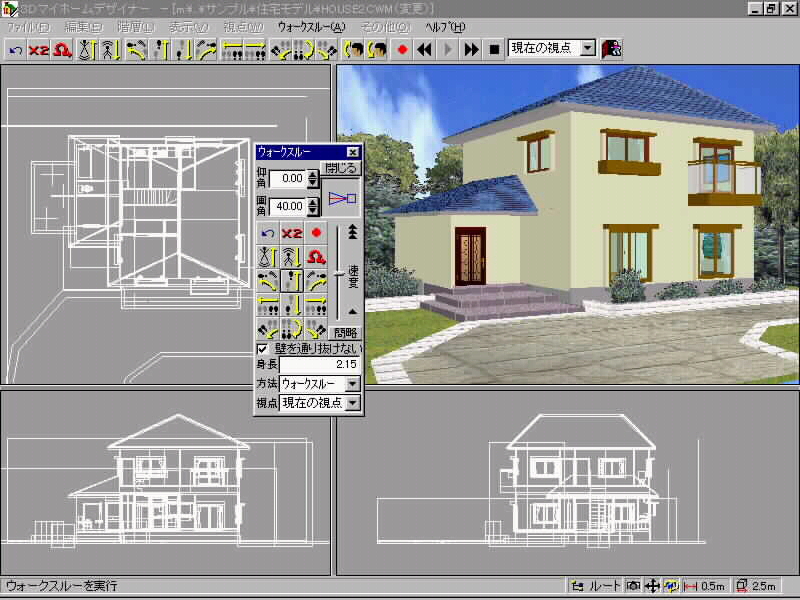Viewport: 800px width, 600px height.
Task: Open the 現在の視点 dropdown in the toolbar
Action: [x=588, y=48]
